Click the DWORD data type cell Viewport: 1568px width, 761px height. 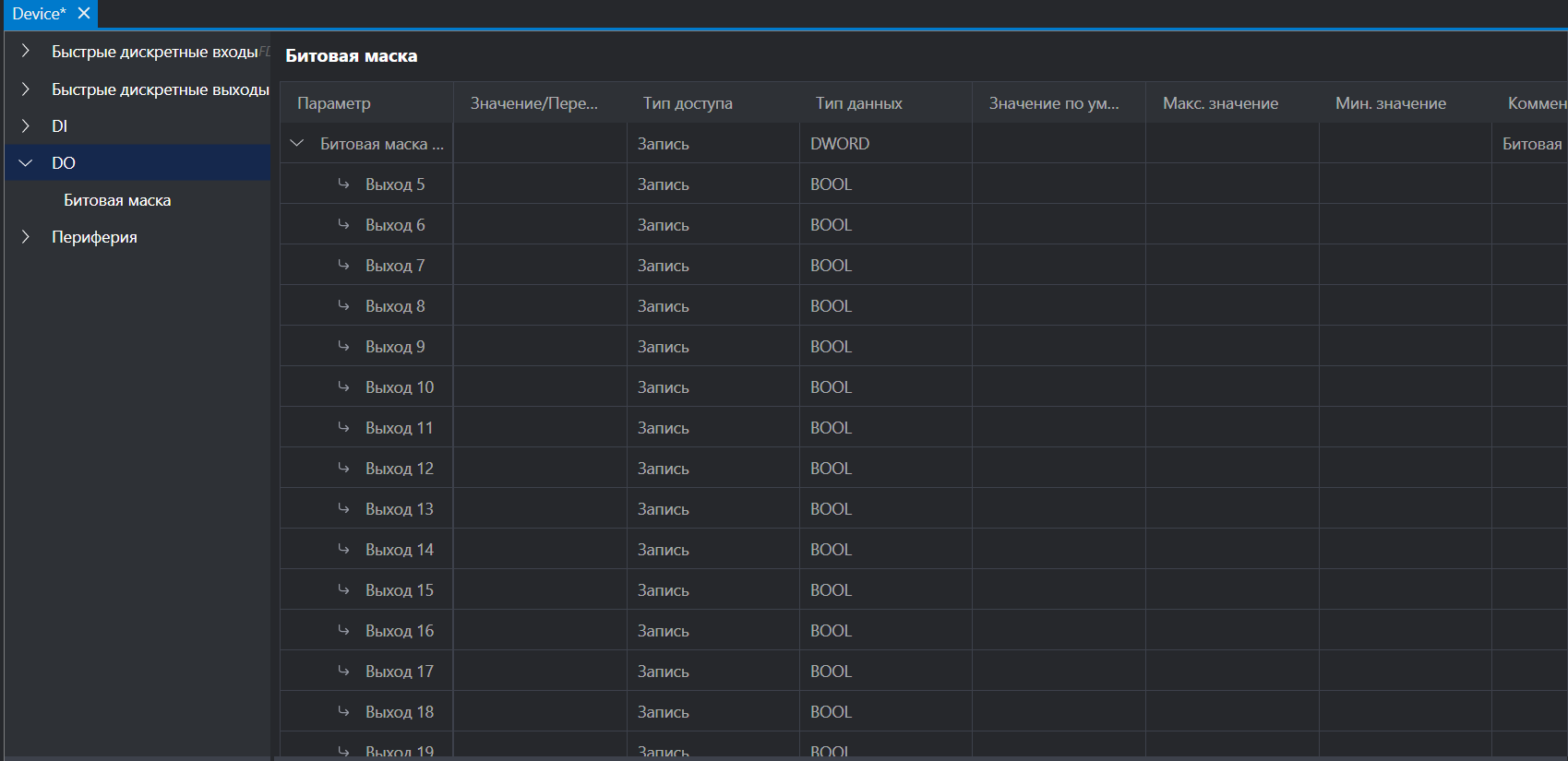click(886, 143)
